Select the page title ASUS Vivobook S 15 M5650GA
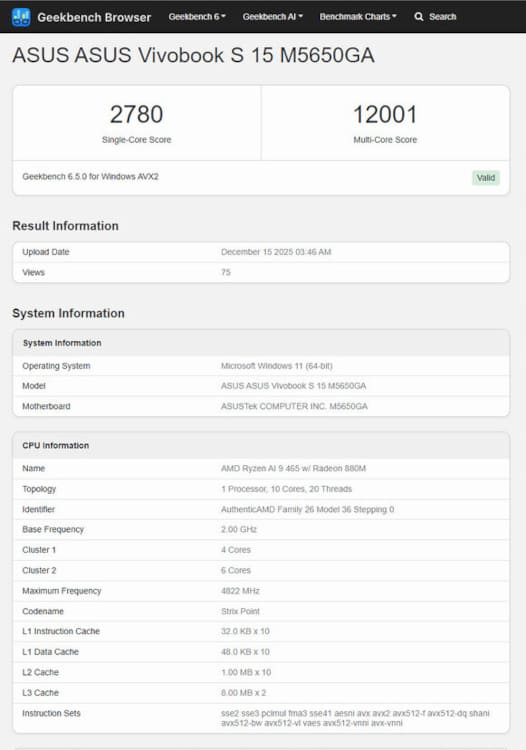Screen dimensions: 526x750 tap(193, 55)
